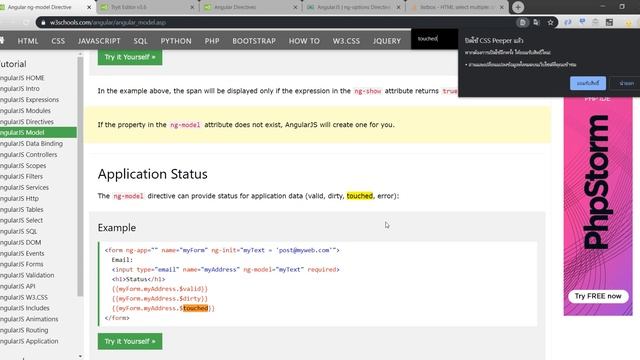Screen dimensions: 640x360
Task: Open AngularJS Forms in sidebar
Action: [x=22, y=264]
